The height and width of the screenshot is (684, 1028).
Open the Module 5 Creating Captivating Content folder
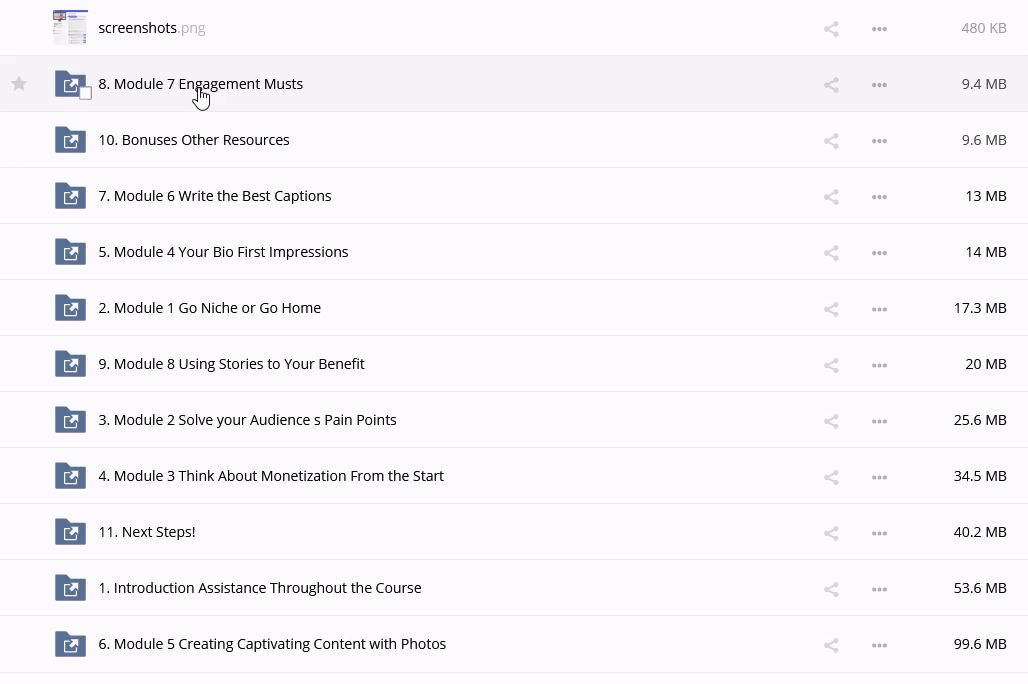point(272,644)
